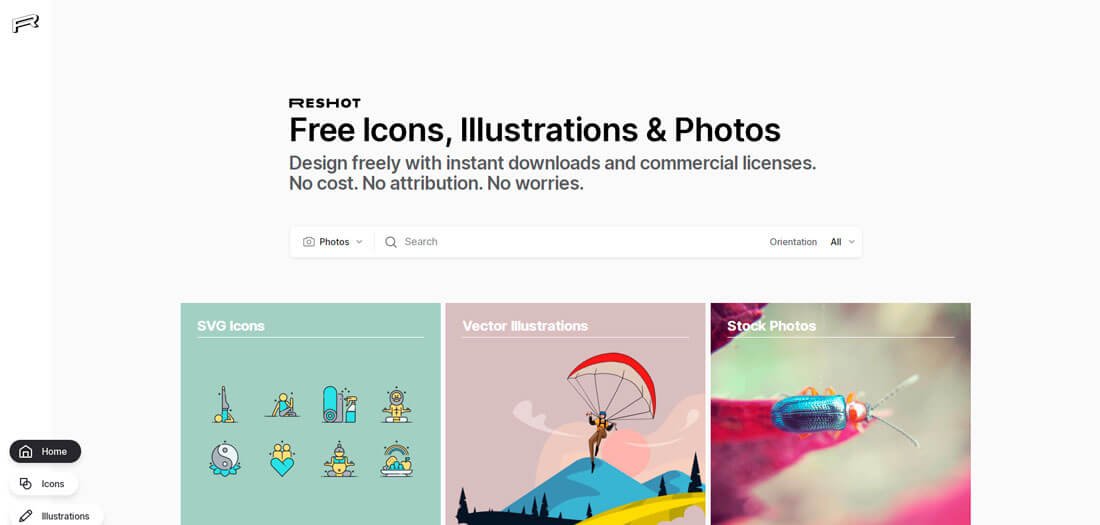
Task: Select the headstand yoga pose icon
Action: (x=224, y=404)
